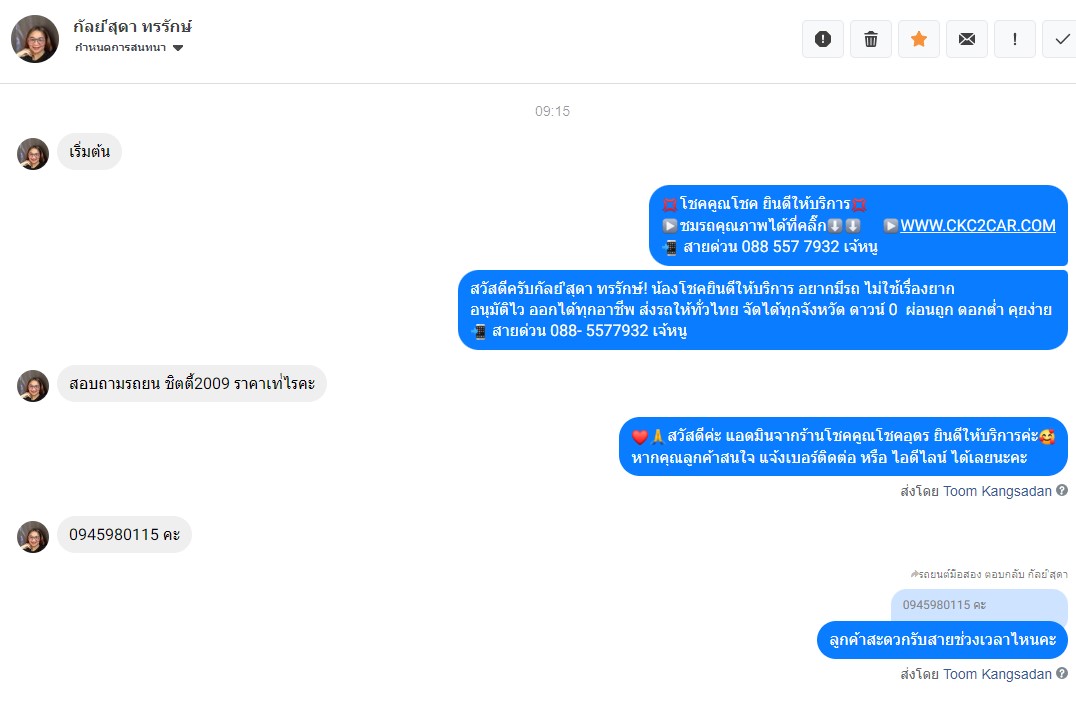Click the contact name กัลย์สุดา ทรรักษ์

(132, 27)
